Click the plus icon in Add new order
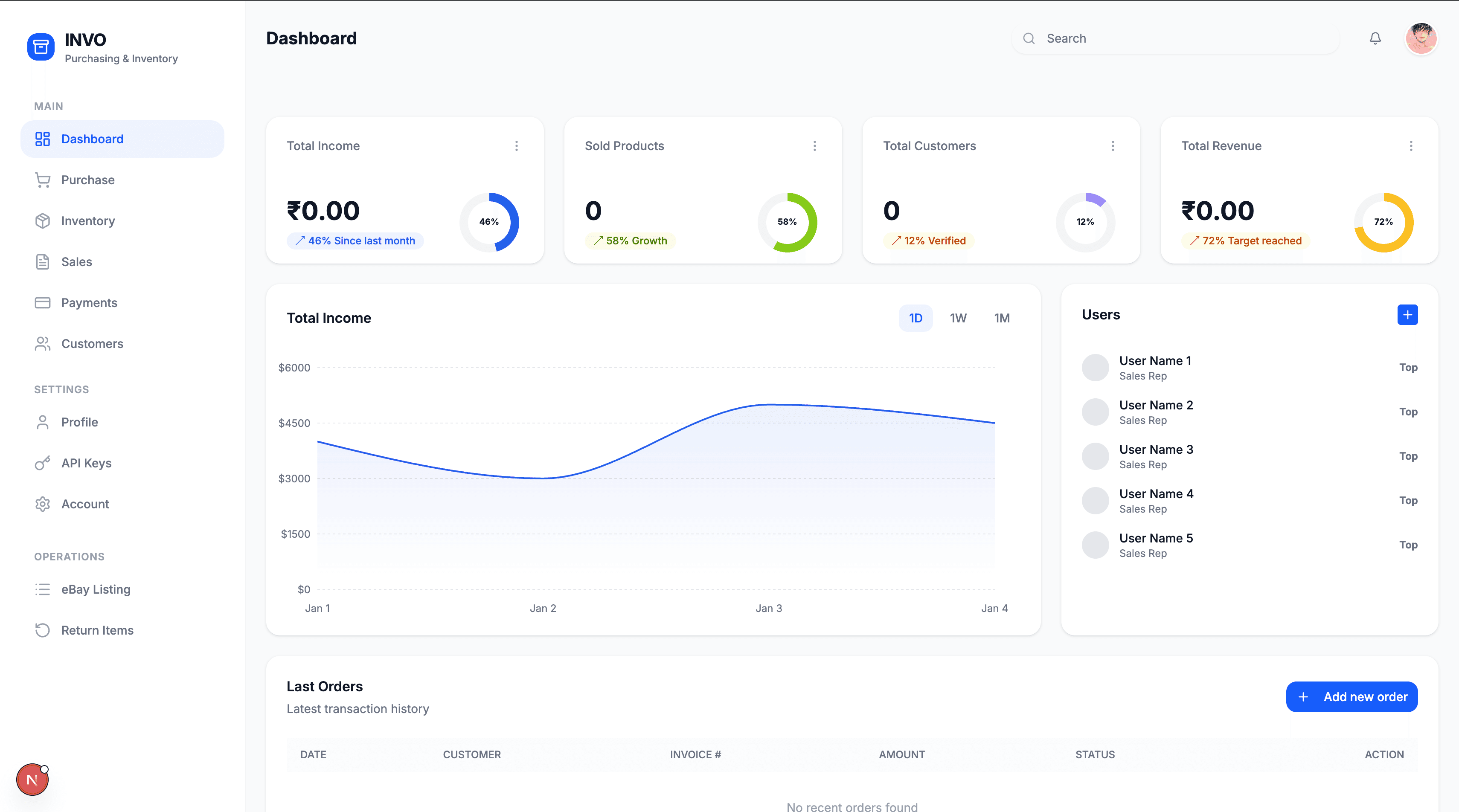This screenshot has height=812, width=1459. click(x=1303, y=697)
